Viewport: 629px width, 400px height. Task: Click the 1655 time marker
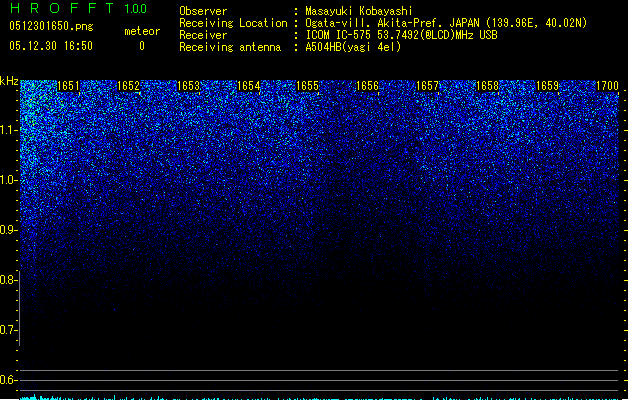click(307, 86)
